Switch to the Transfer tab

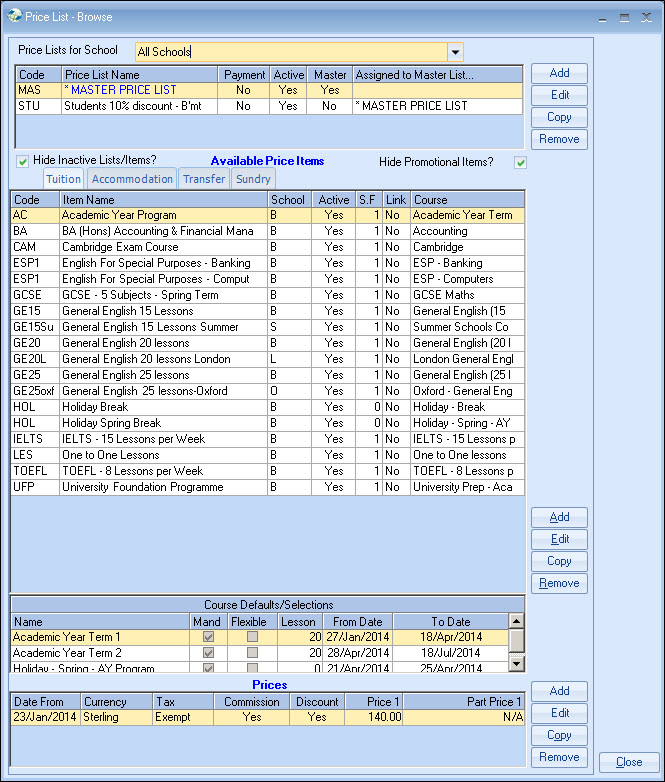click(x=203, y=180)
